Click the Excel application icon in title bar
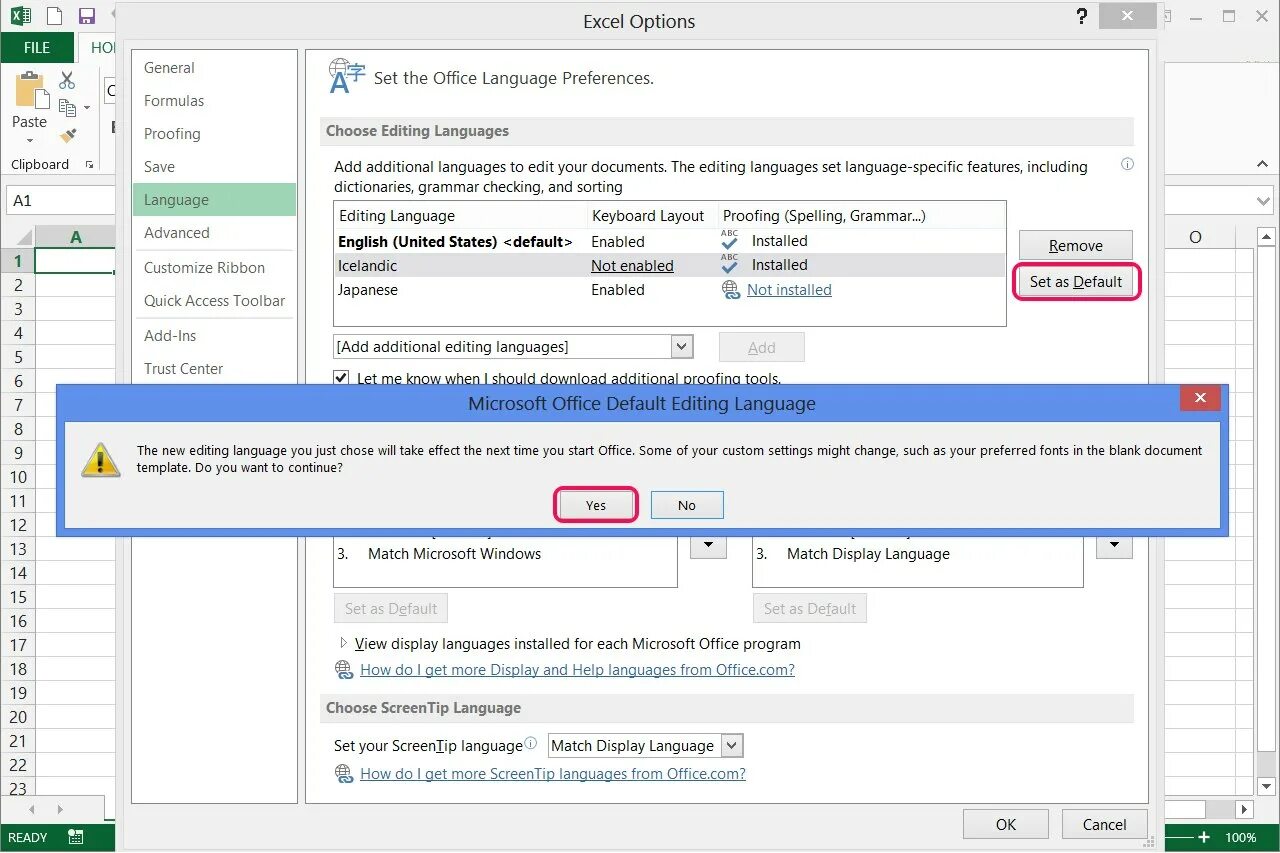1280x853 pixels. pyautogui.click(x=21, y=15)
